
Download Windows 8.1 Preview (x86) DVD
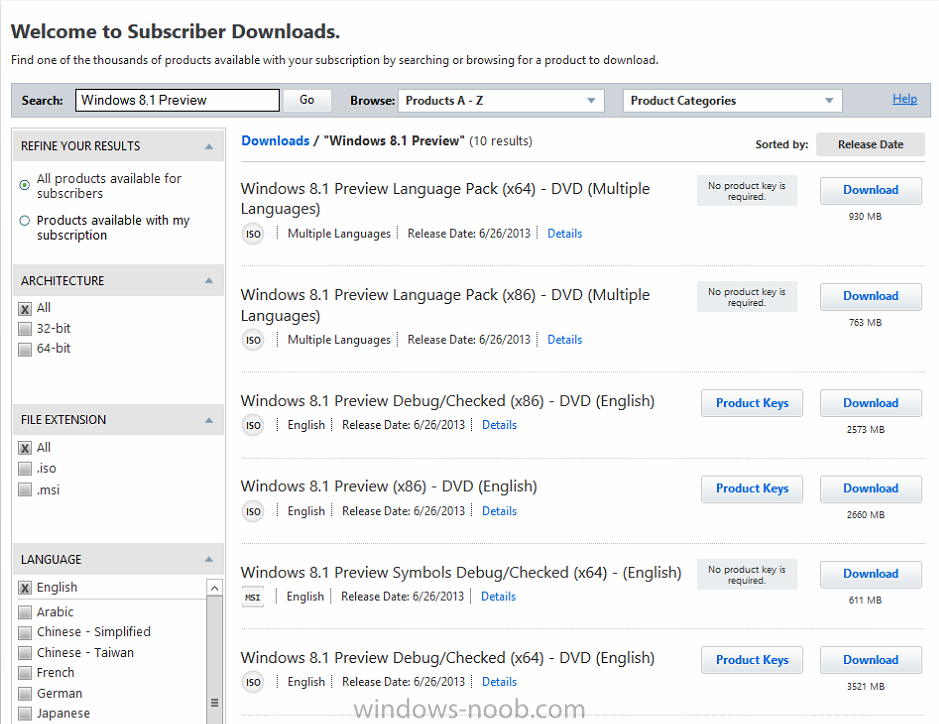pyautogui.click(x=871, y=489)
